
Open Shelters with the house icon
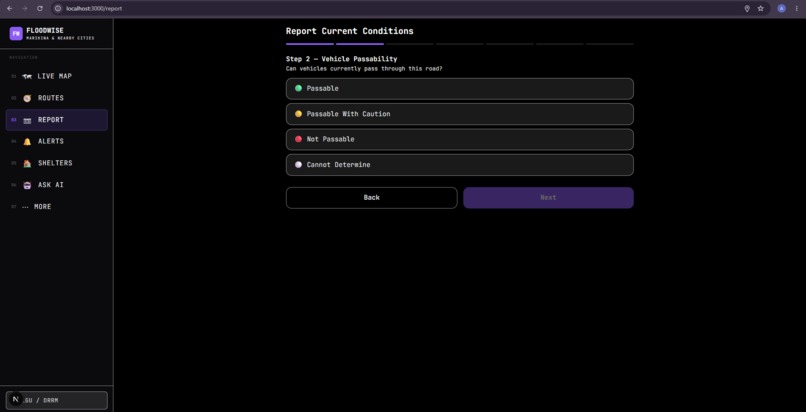point(57,163)
